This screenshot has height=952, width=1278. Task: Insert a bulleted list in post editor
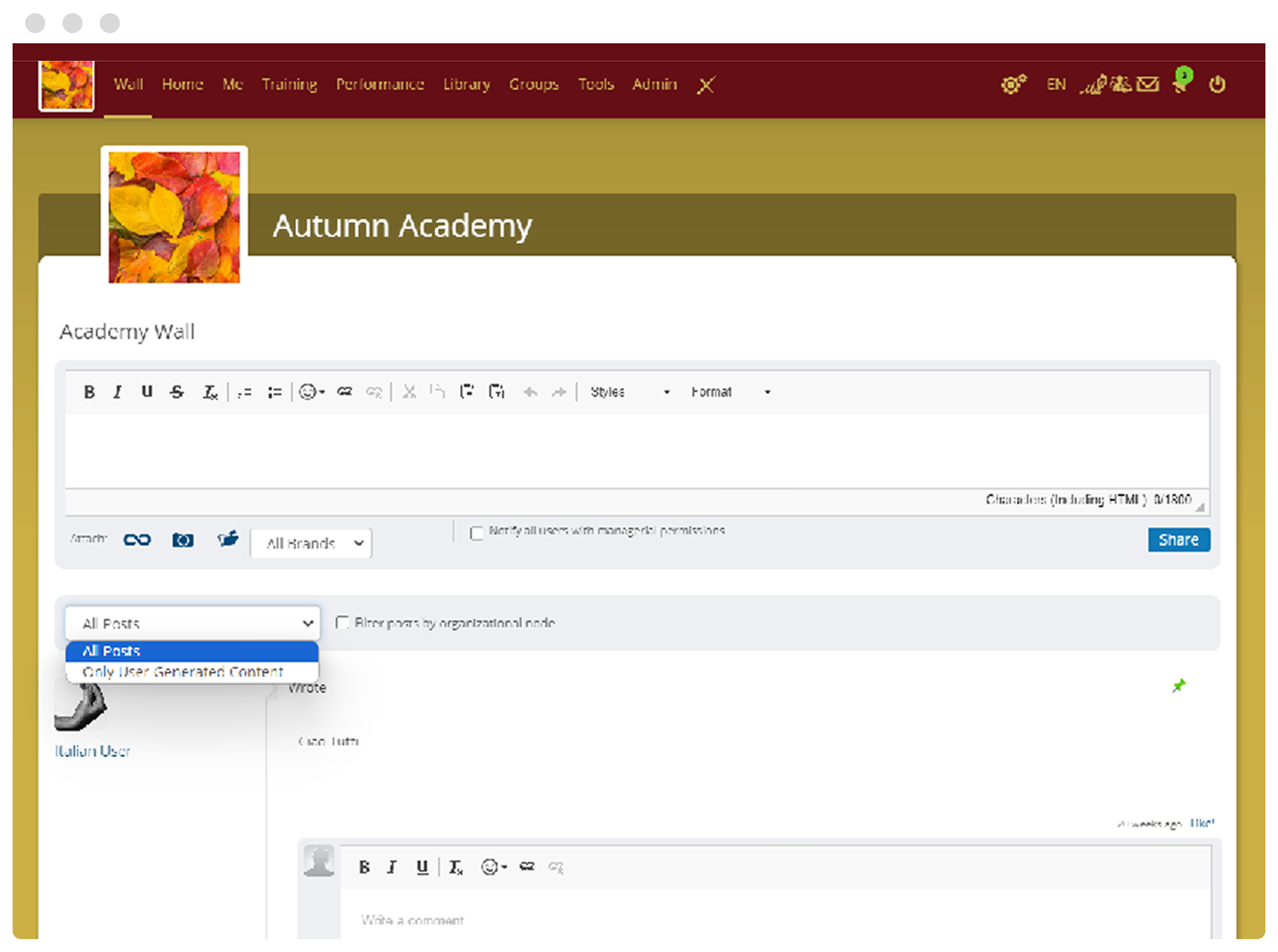click(x=274, y=392)
